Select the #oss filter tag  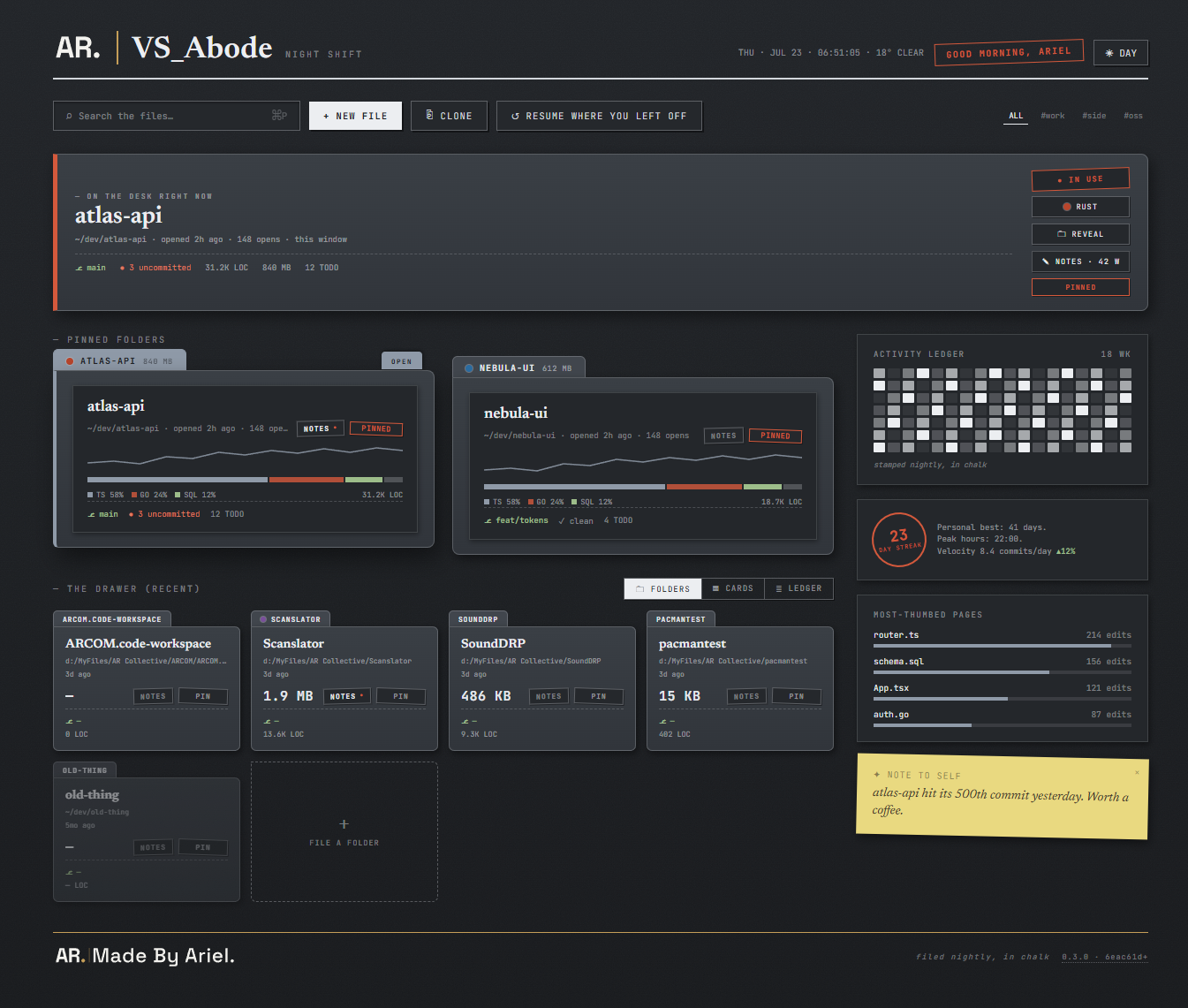click(x=1133, y=116)
